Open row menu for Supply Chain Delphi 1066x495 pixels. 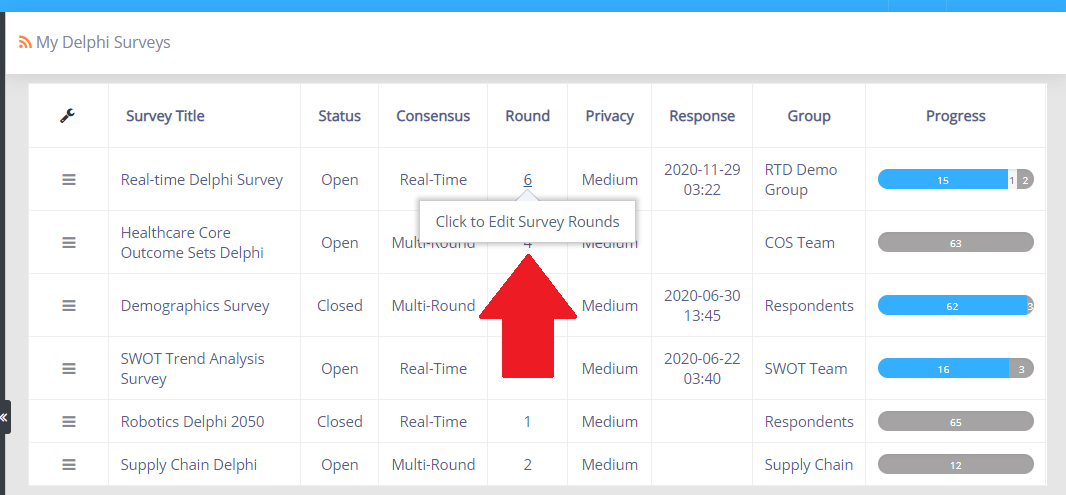pyautogui.click(x=69, y=465)
